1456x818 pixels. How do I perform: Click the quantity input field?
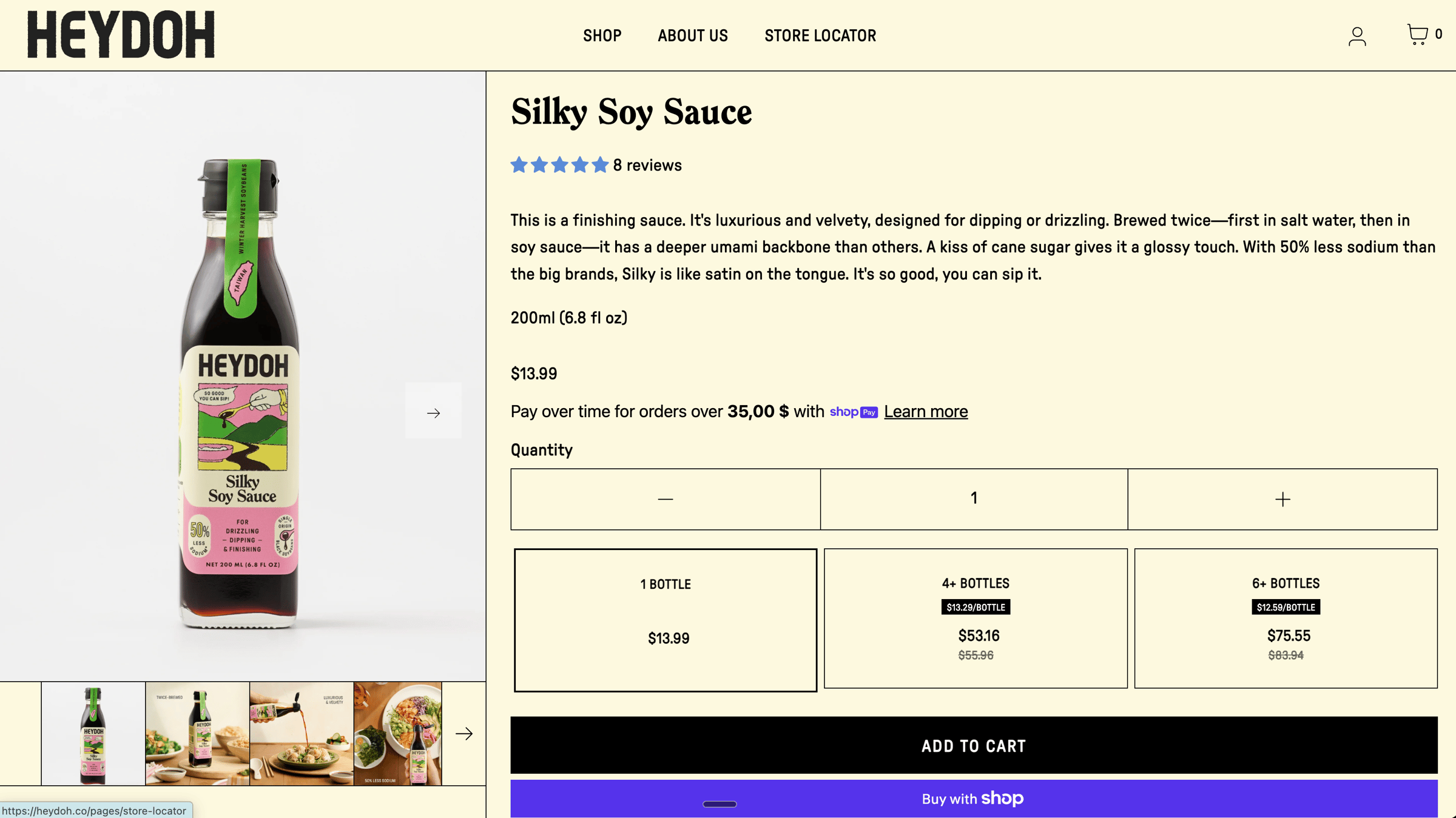point(974,499)
